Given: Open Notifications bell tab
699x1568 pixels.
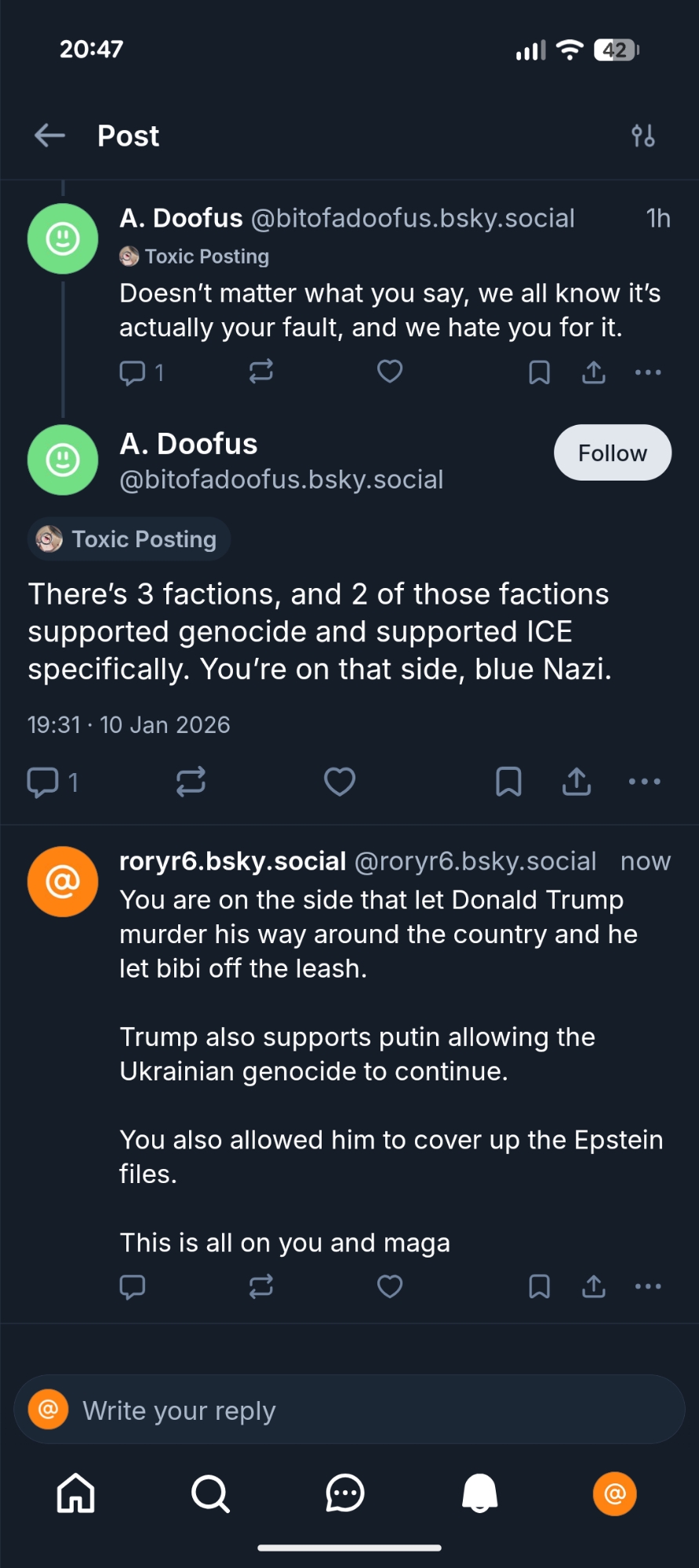Looking at the screenshot, I should pyautogui.click(x=480, y=1494).
